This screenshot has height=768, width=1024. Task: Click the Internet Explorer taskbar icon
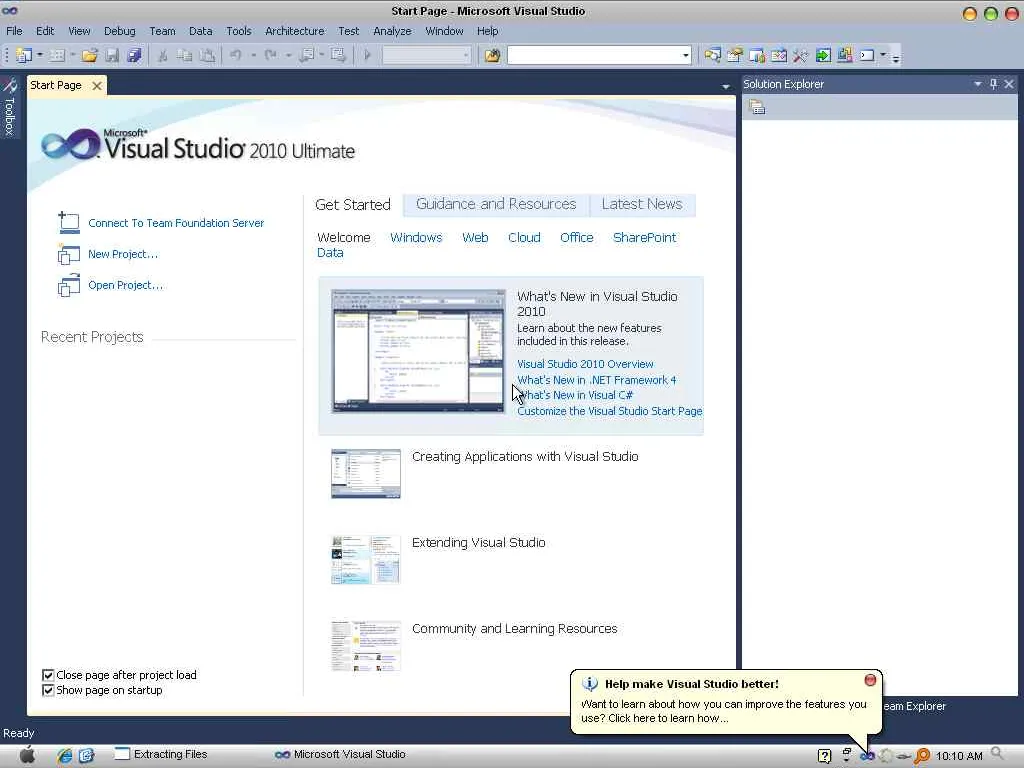click(64, 756)
